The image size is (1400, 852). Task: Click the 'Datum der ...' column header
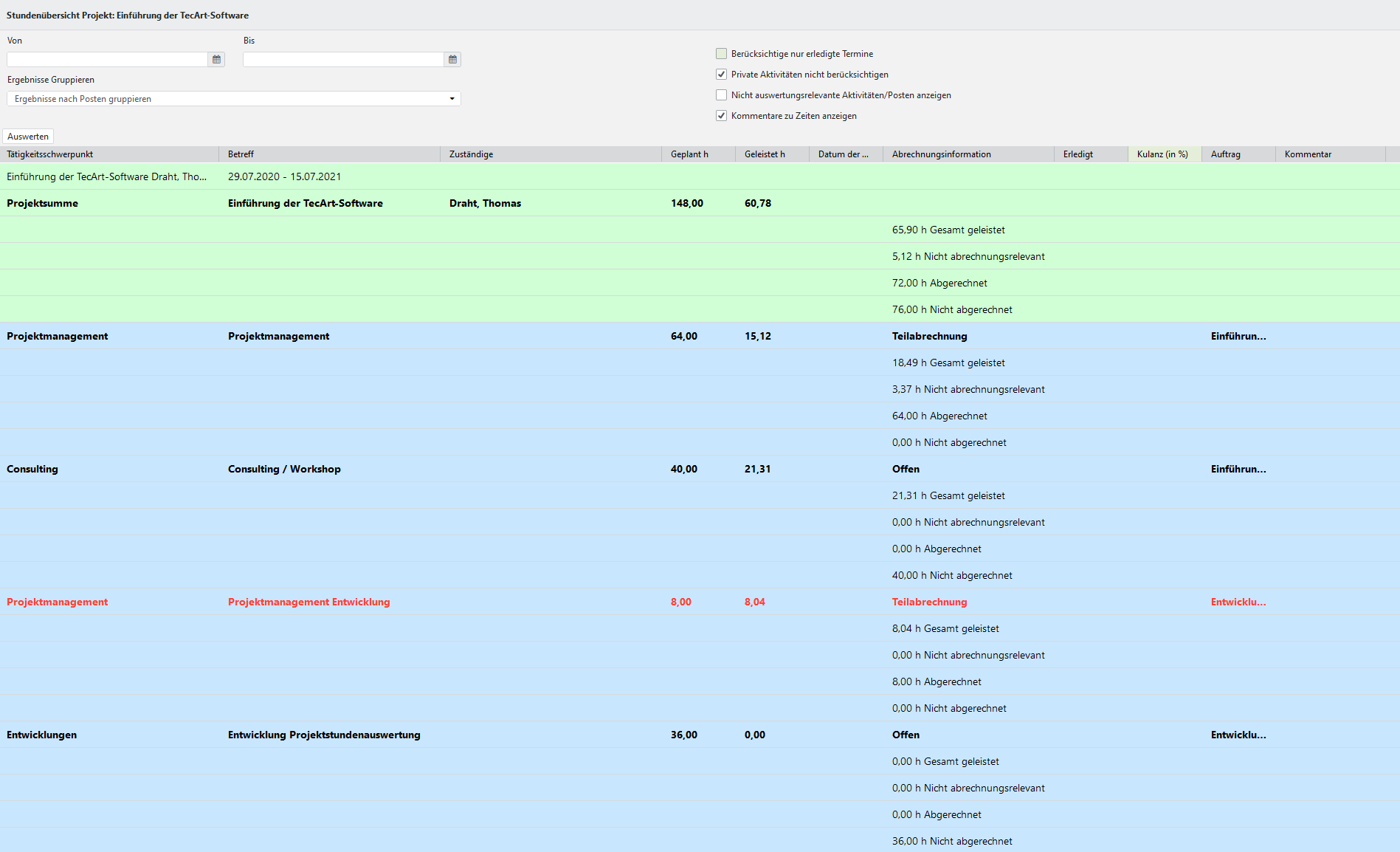point(846,154)
